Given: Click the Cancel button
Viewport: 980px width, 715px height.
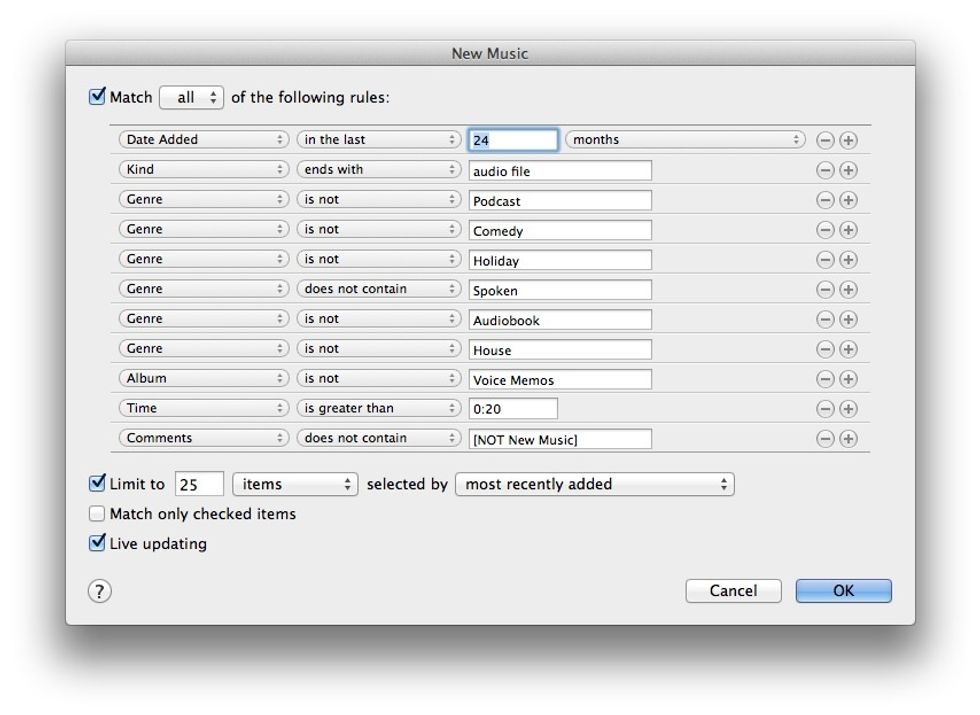Looking at the screenshot, I should pos(733,591).
